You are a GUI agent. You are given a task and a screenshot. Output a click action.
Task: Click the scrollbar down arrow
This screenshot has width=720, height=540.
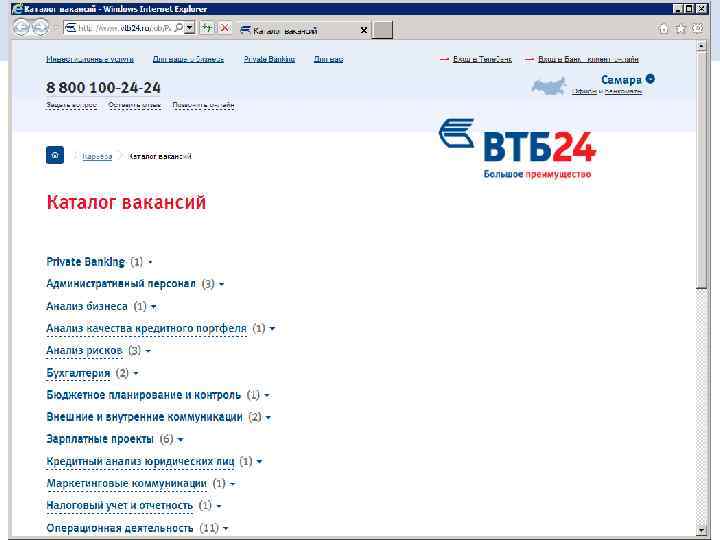coord(701,530)
